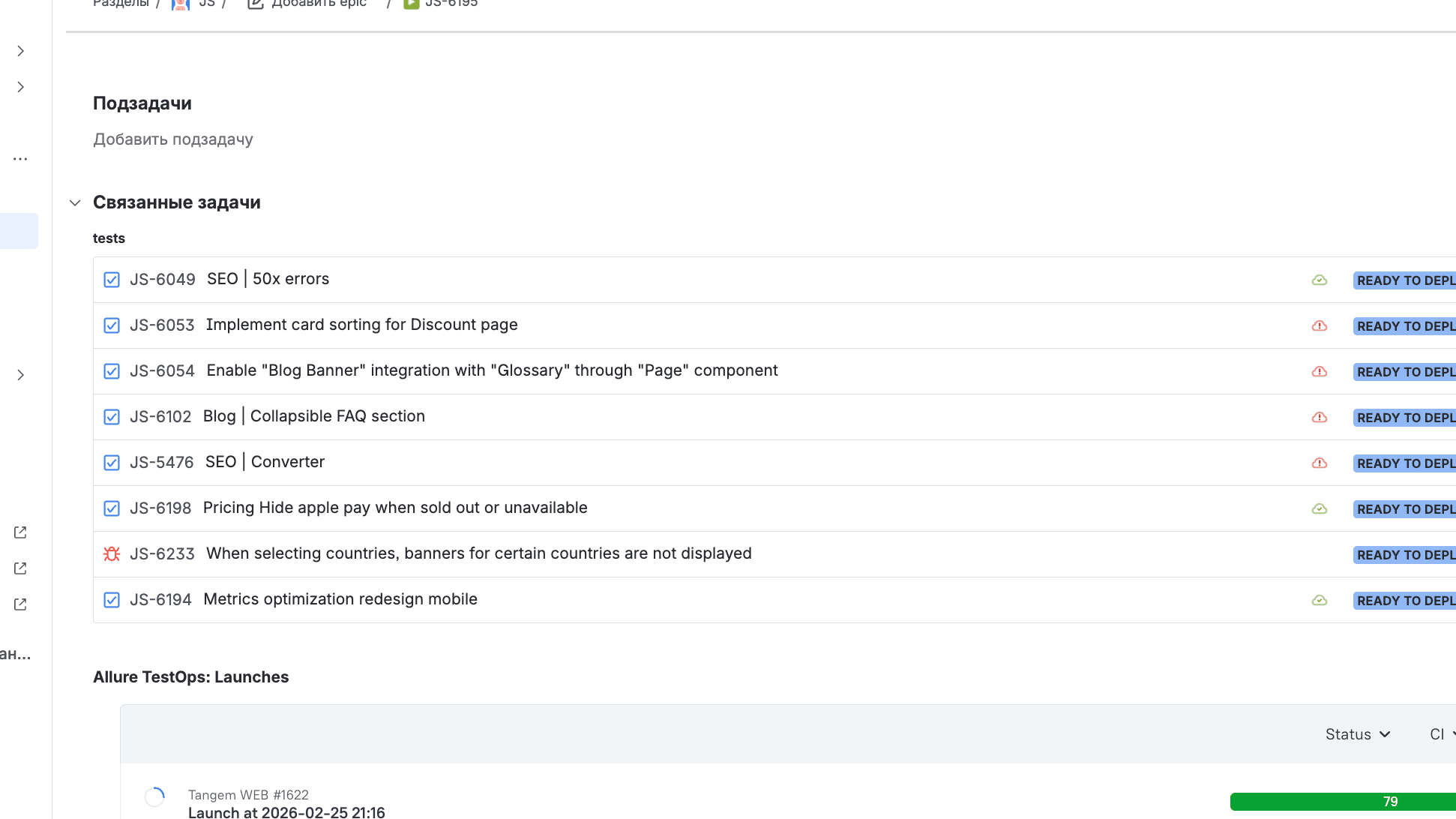This screenshot has height=819, width=1456.
Task: Click red cloud warning icon for JS-6053
Action: pos(1320,326)
